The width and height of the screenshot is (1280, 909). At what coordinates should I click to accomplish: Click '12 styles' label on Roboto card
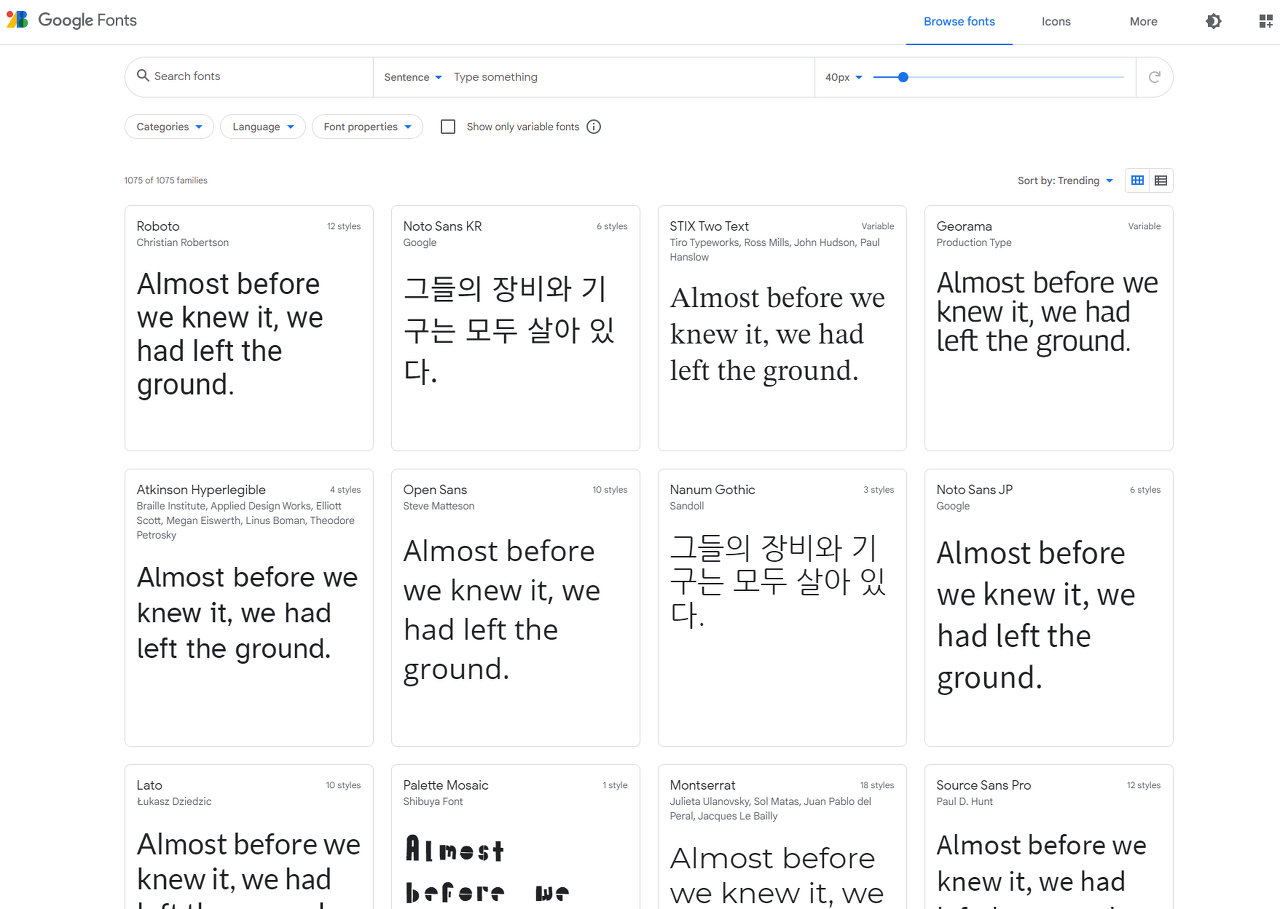(x=344, y=227)
